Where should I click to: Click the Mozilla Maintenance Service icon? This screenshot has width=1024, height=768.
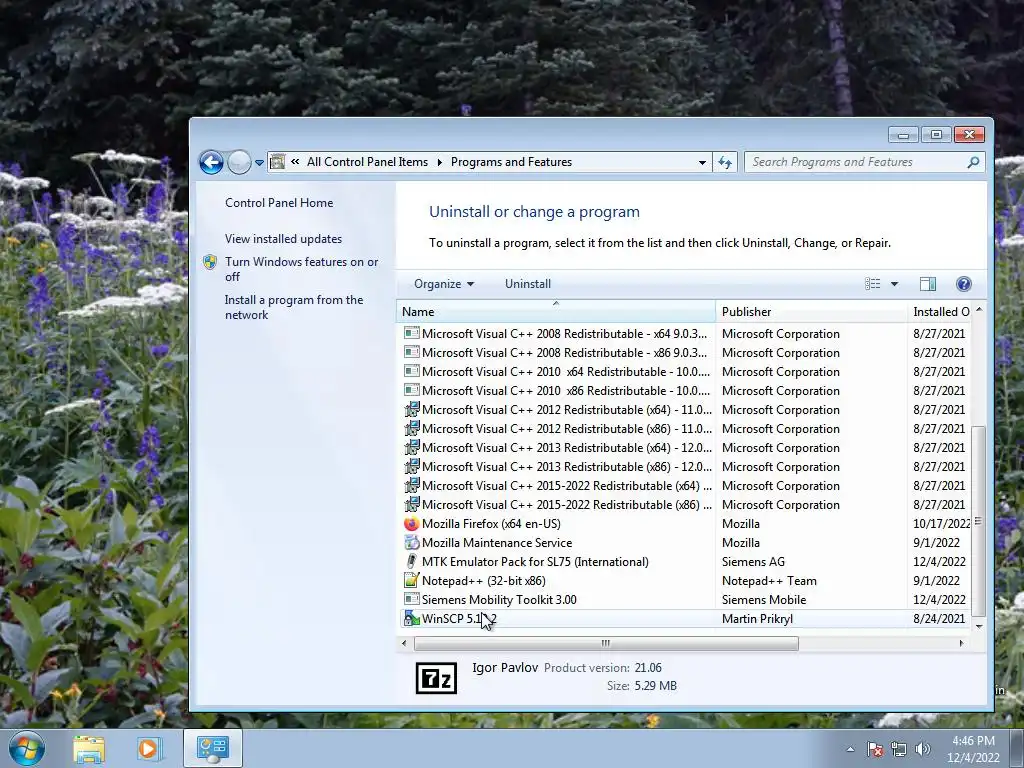(411, 542)
